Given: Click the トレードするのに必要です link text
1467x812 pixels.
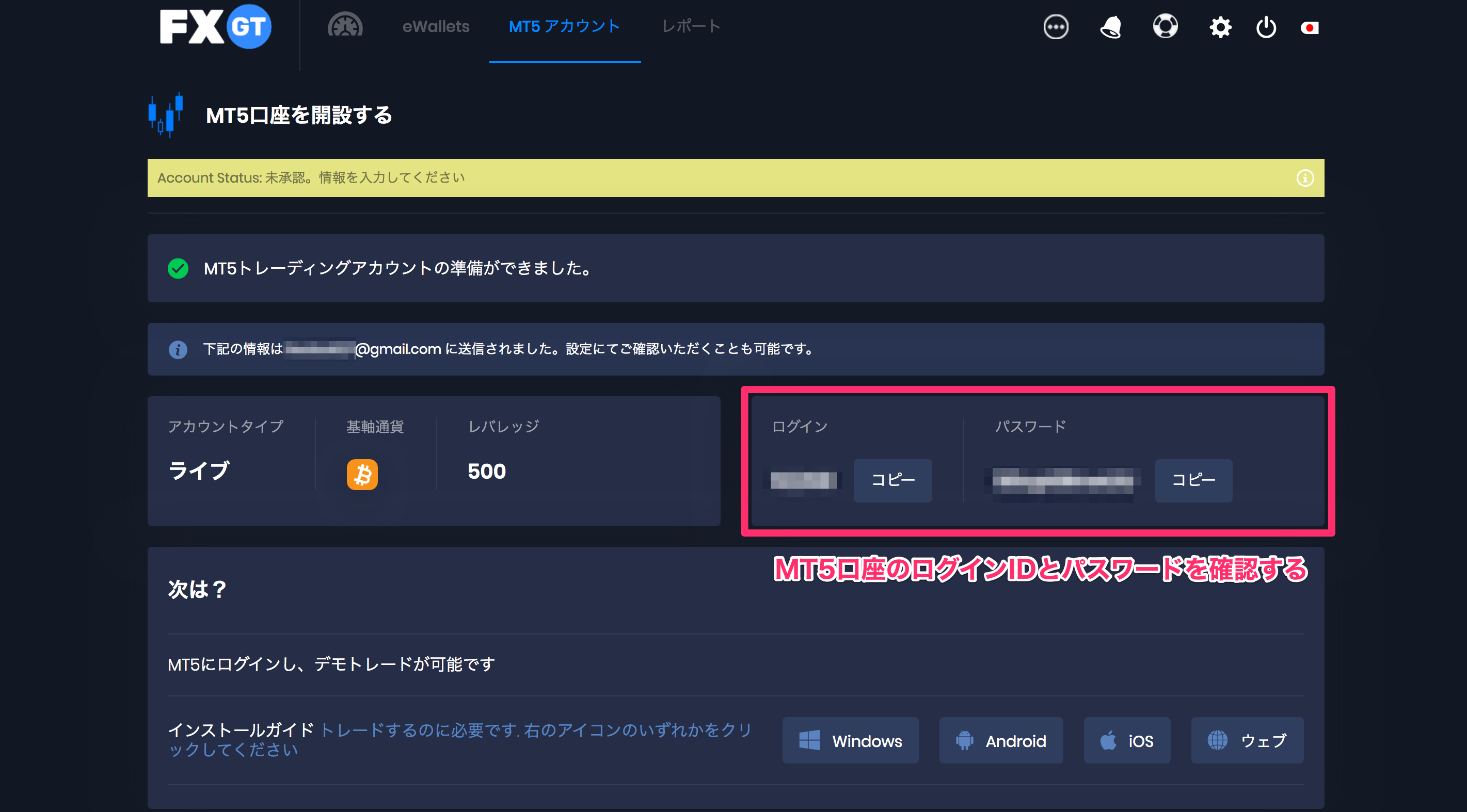Looking at the screenshot, I should pyautogui.click(x=460, y=739).
